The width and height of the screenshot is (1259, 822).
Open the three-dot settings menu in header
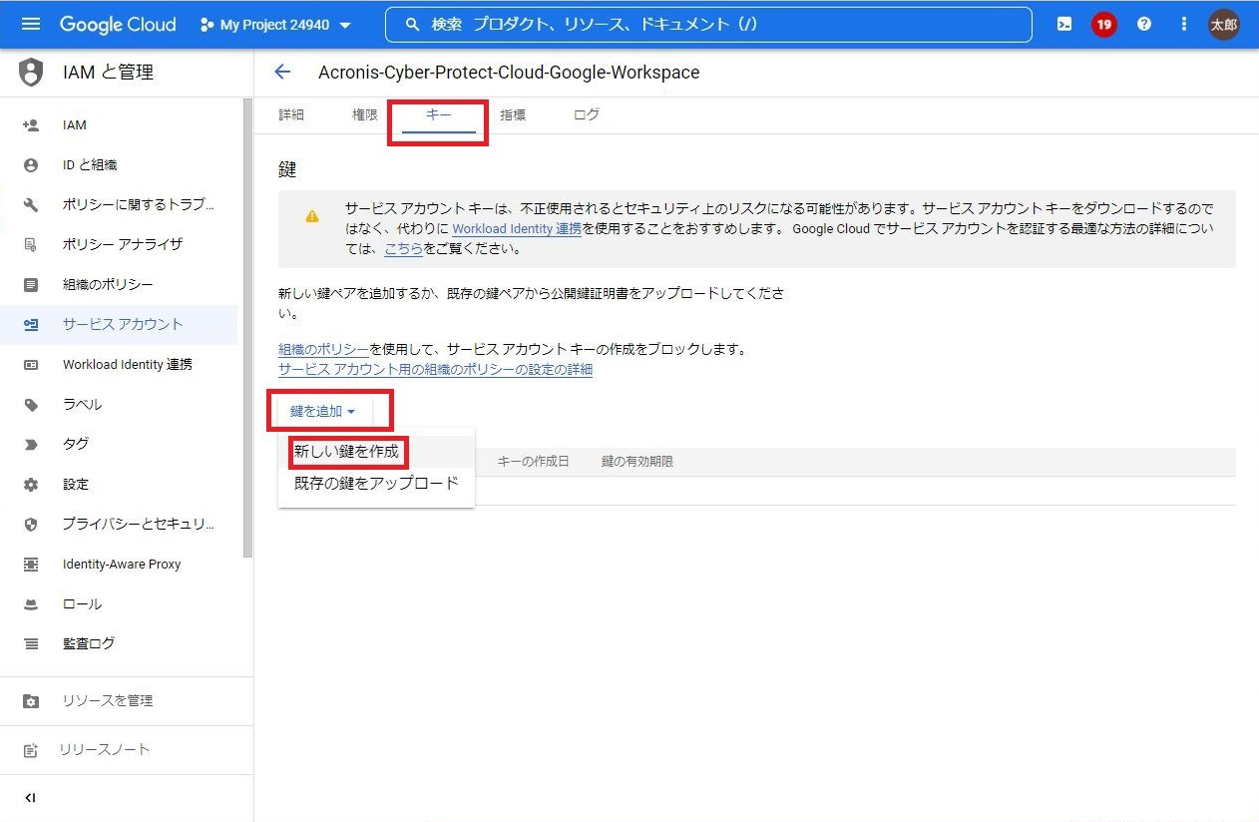coord(1184,24)
